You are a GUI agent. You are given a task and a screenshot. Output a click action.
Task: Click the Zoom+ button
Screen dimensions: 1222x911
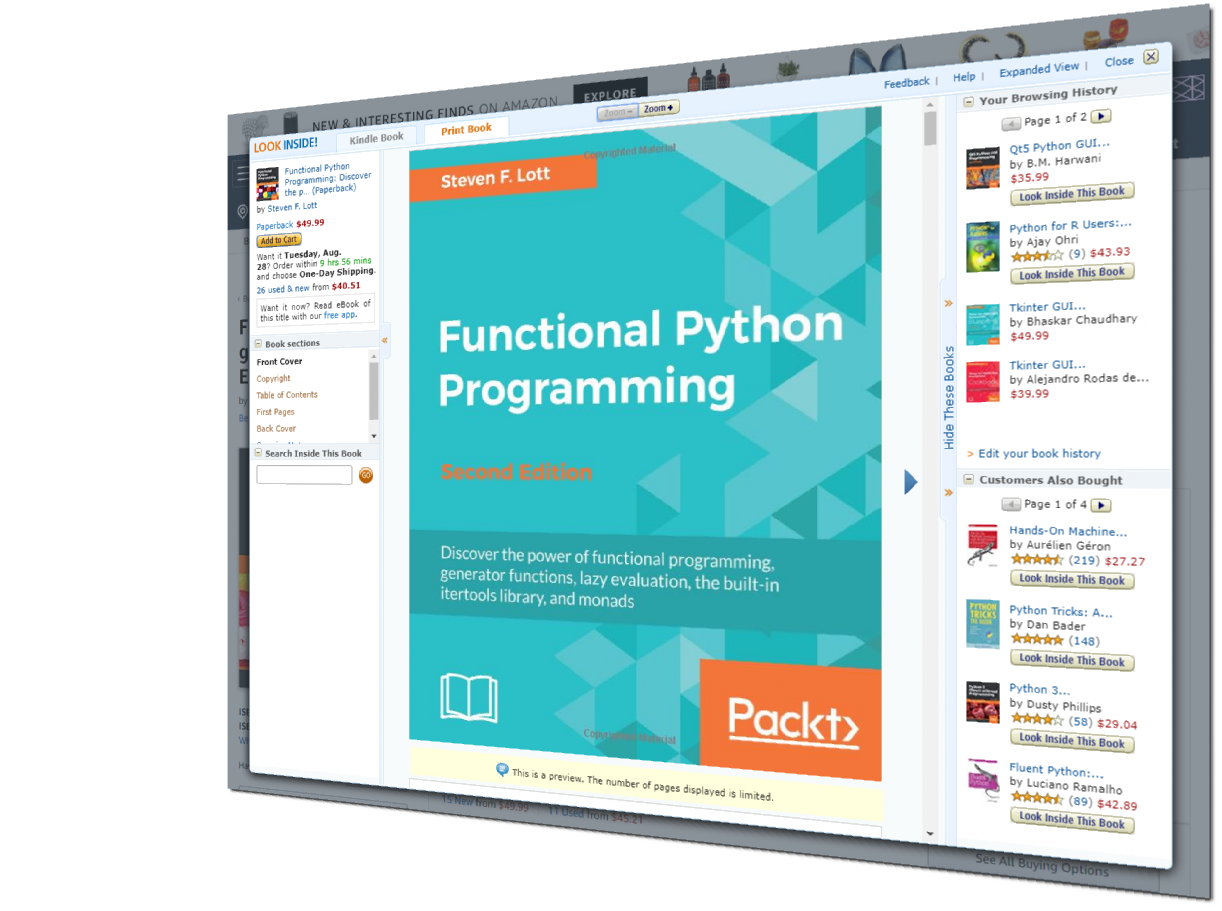[x=659, y=108]
